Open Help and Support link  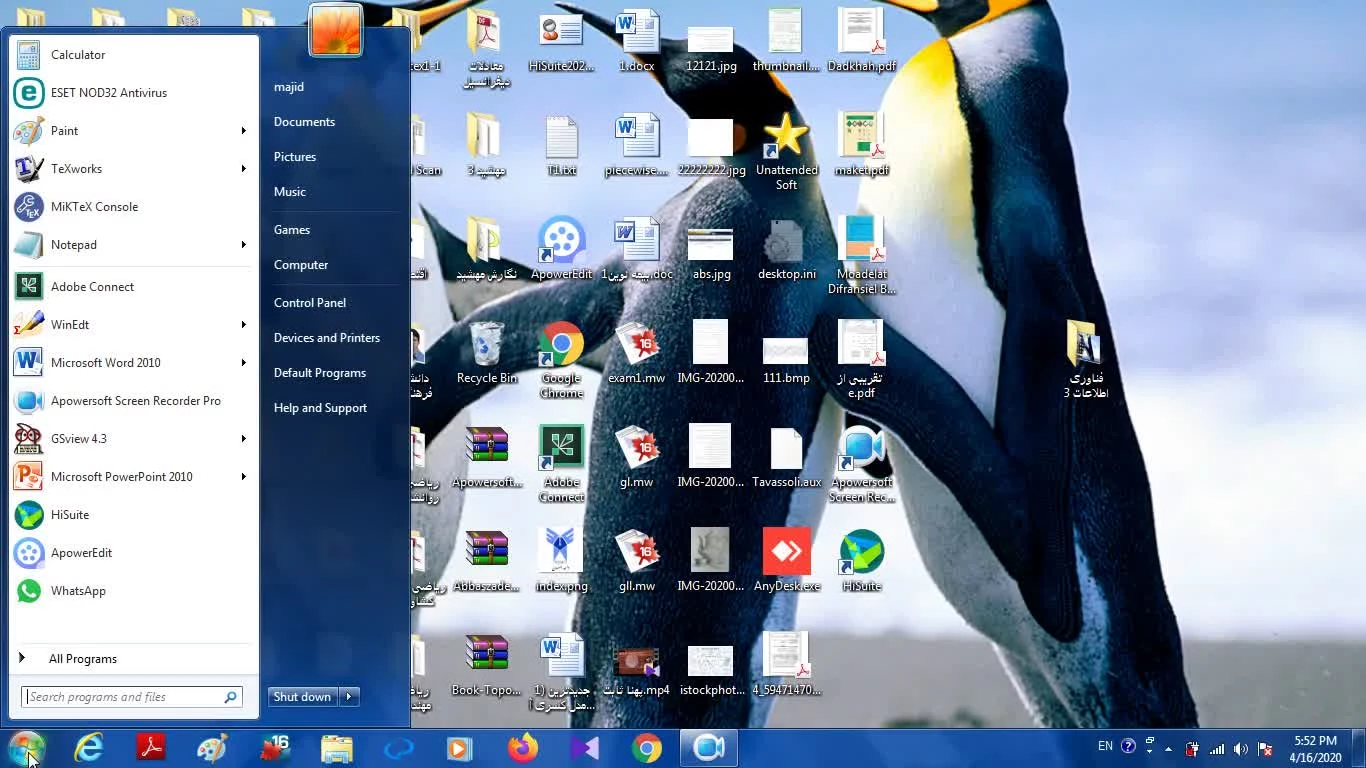320,408
